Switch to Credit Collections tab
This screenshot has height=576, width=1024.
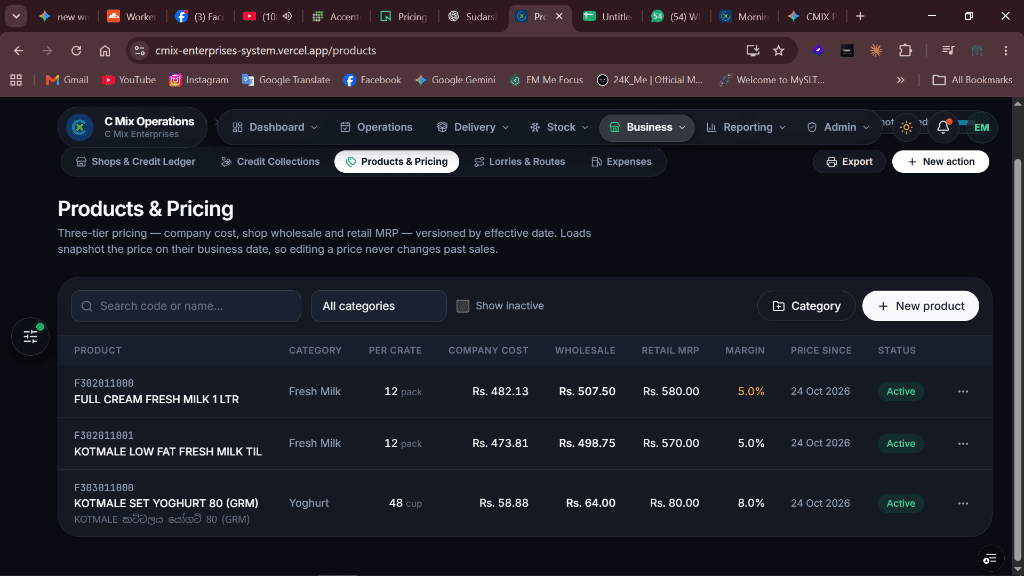[270, 162]
